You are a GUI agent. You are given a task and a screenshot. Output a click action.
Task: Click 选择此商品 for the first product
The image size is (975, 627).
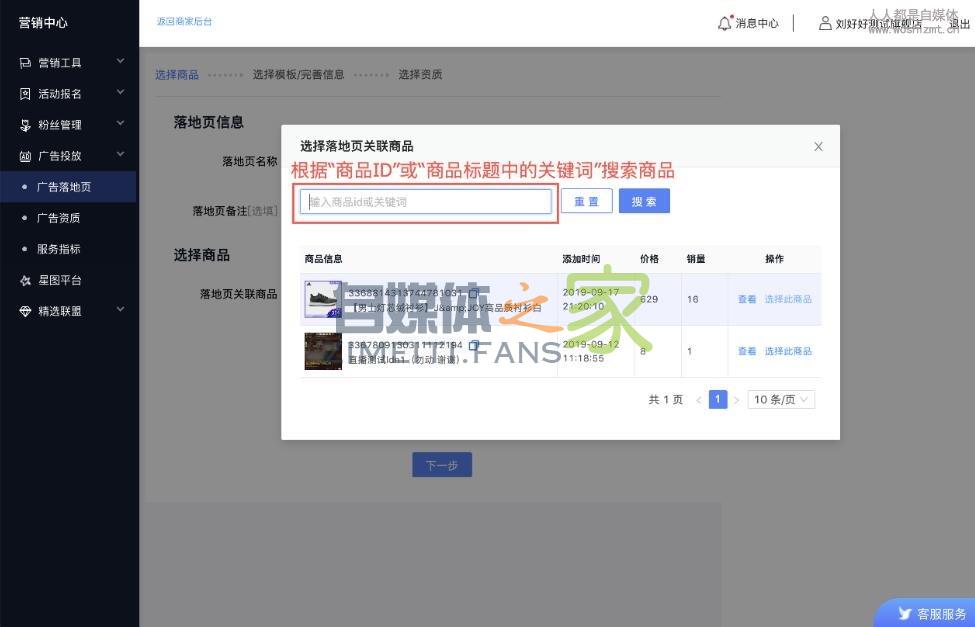click(788, 299)
